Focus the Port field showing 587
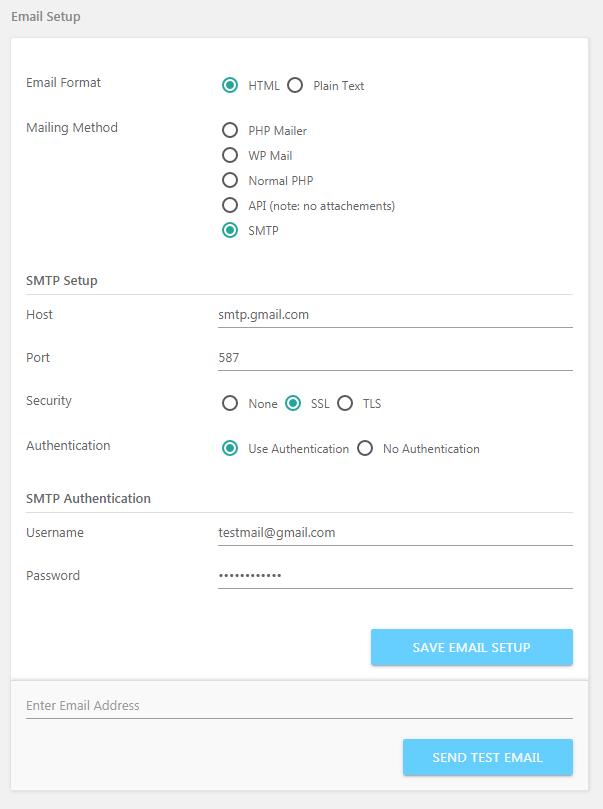 click(x=395, y=358)
